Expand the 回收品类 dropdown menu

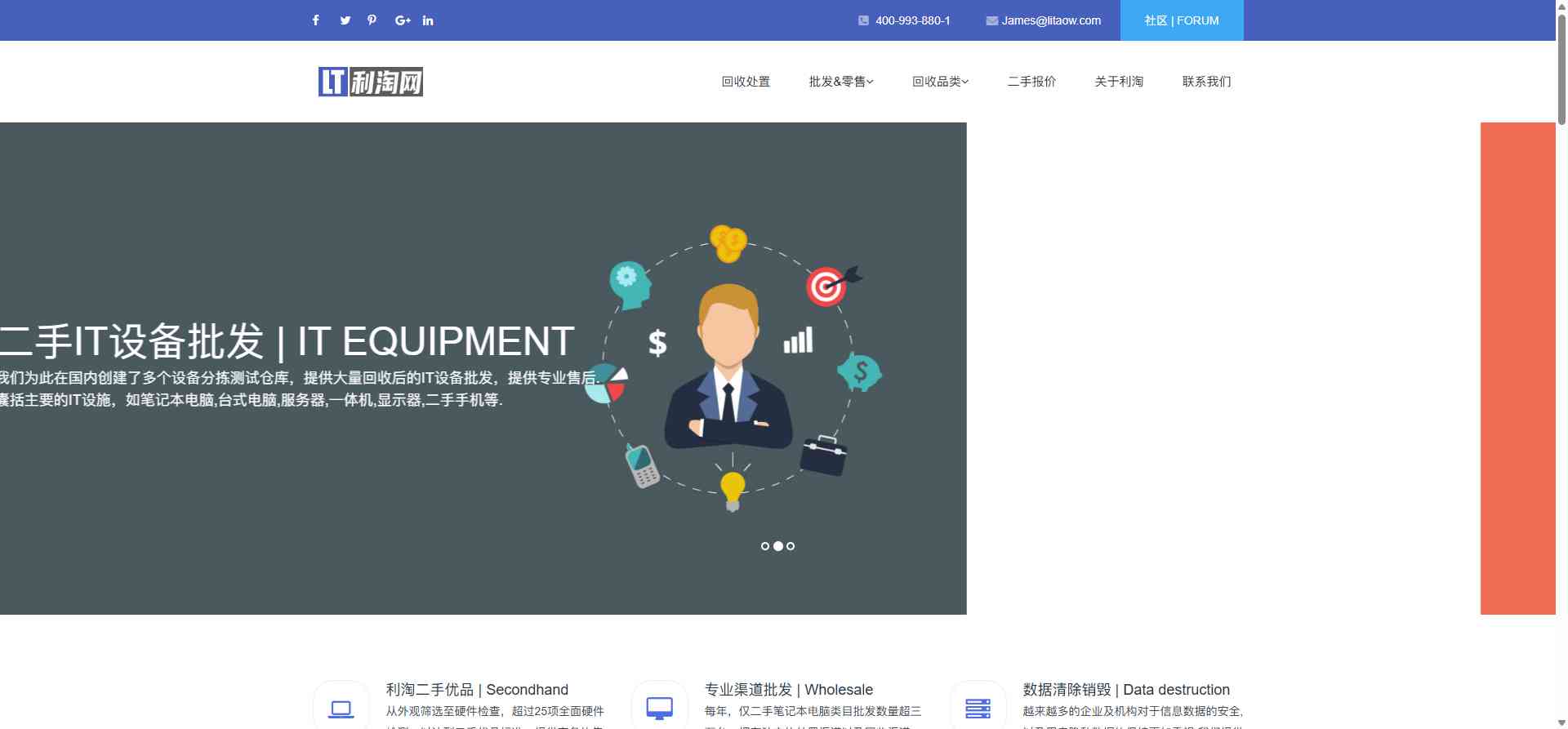(940, 82)
